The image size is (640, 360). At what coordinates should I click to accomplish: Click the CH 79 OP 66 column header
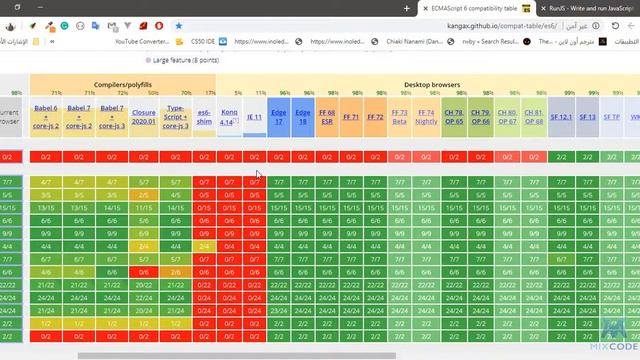click(x=480, y=117)
